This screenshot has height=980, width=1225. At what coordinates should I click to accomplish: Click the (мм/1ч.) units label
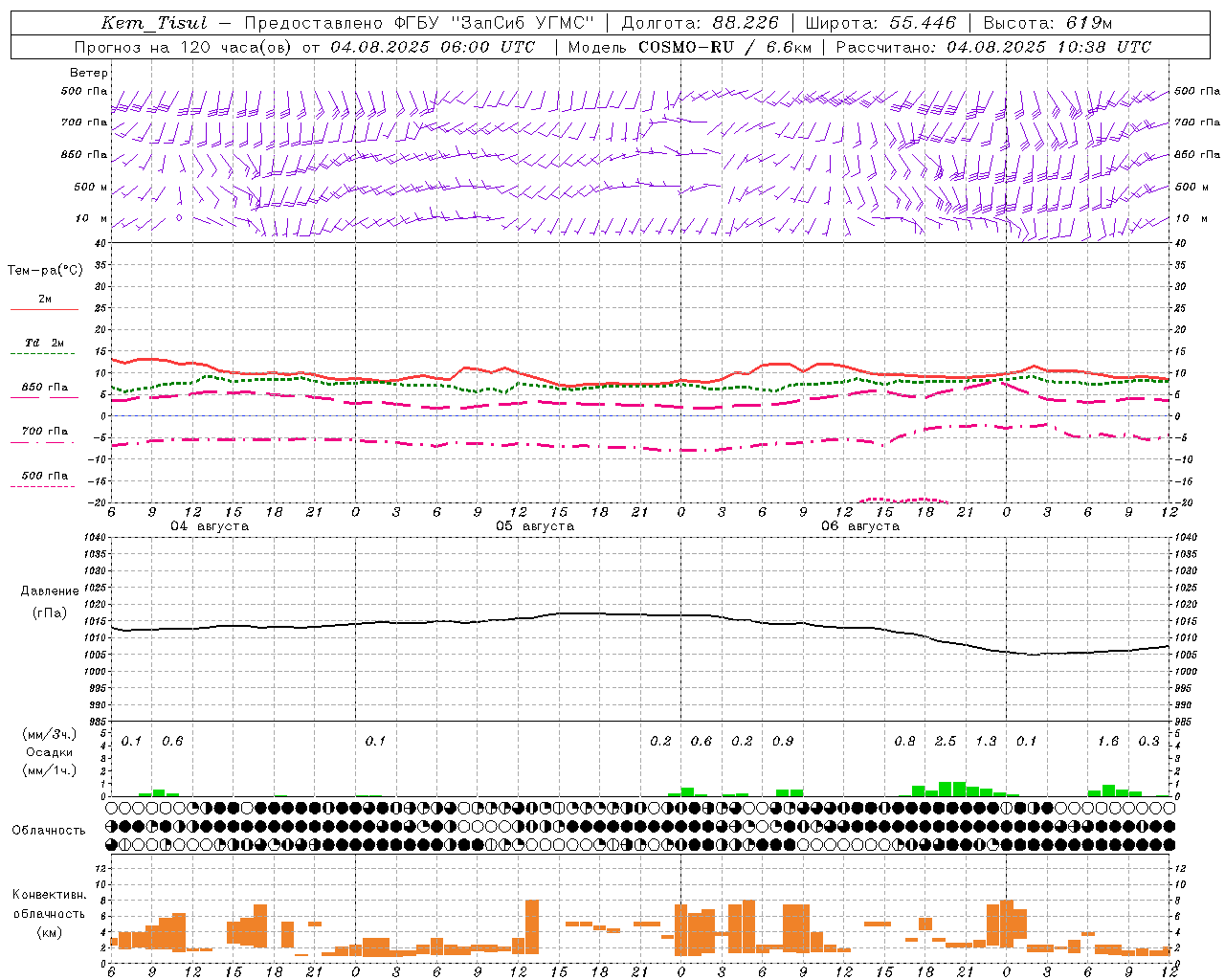49,770
